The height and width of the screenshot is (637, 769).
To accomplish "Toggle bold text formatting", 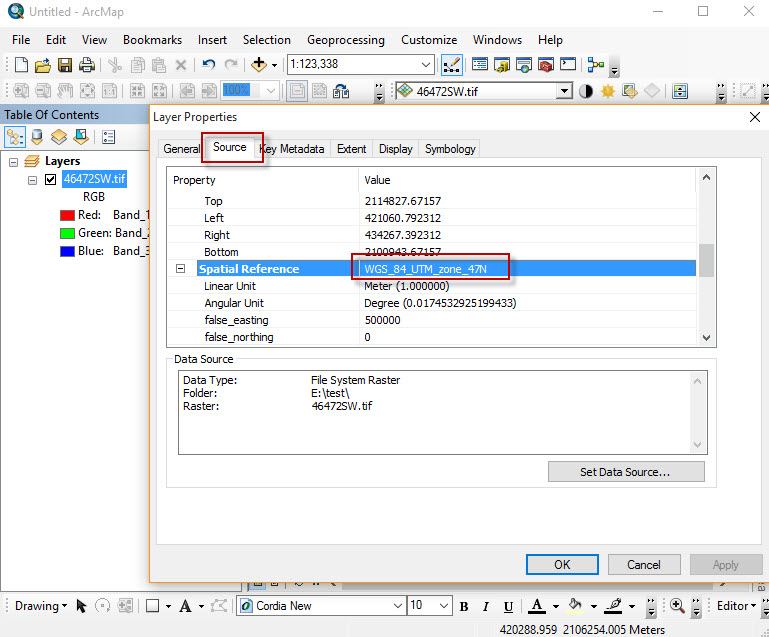I will [x=464, y=607].
